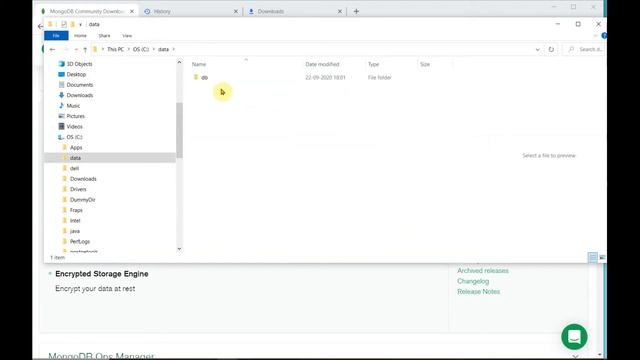Open the green chat widget button
Image resolution: width=640 pixels, height=360 pixels.
(x=574, y=337)
